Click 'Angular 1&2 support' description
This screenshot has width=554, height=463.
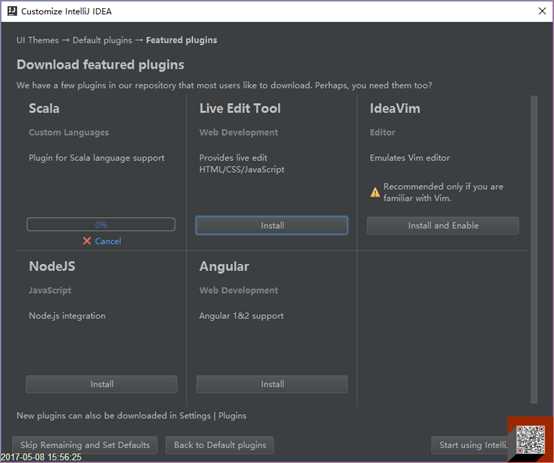point(241,316)
